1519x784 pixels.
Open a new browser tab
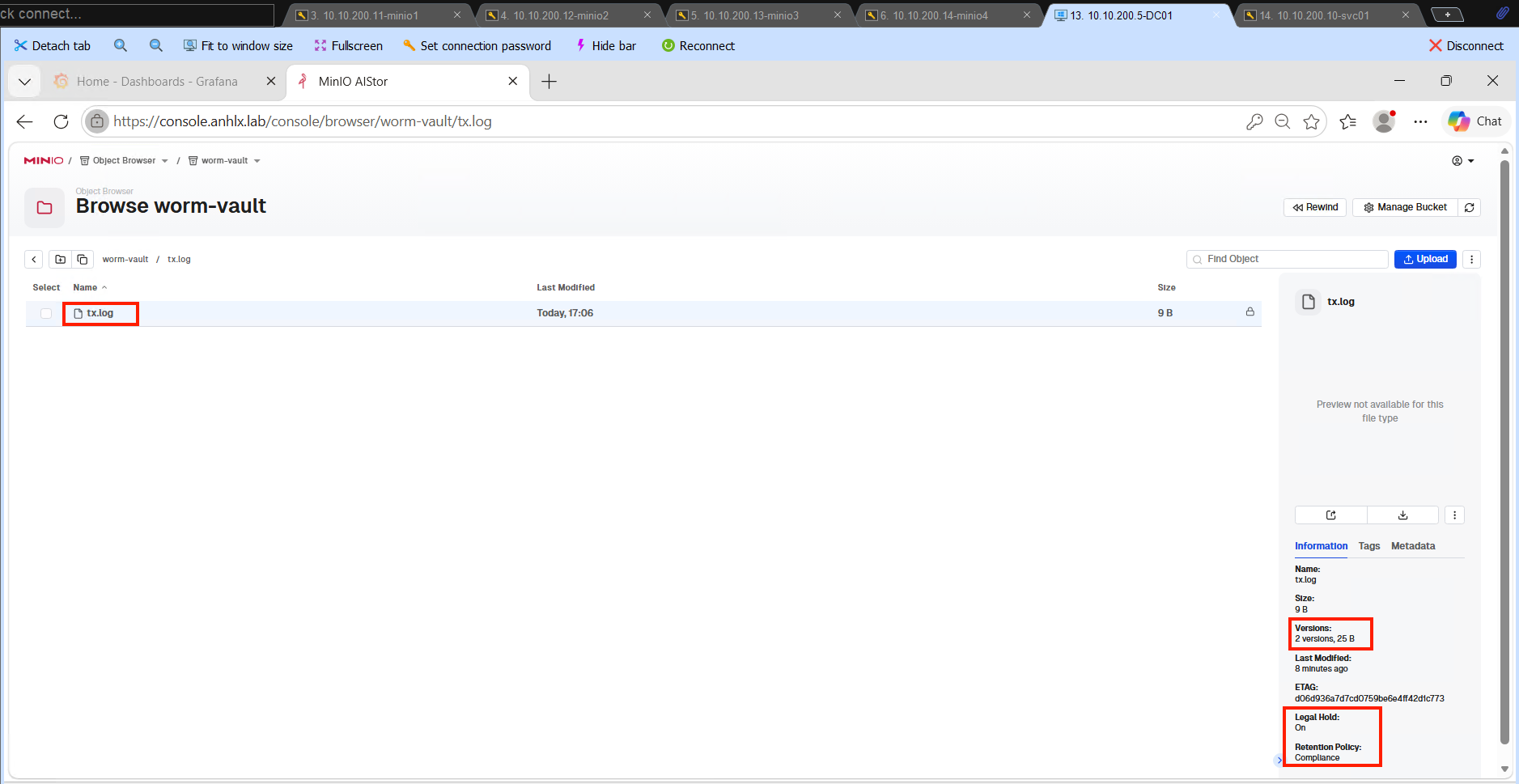pyautogui.click(x=549, y=81)
